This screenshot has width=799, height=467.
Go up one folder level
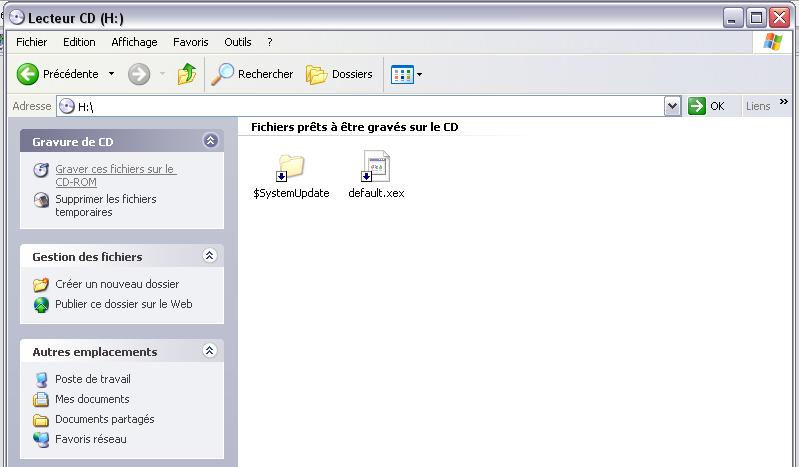[187, 74]
